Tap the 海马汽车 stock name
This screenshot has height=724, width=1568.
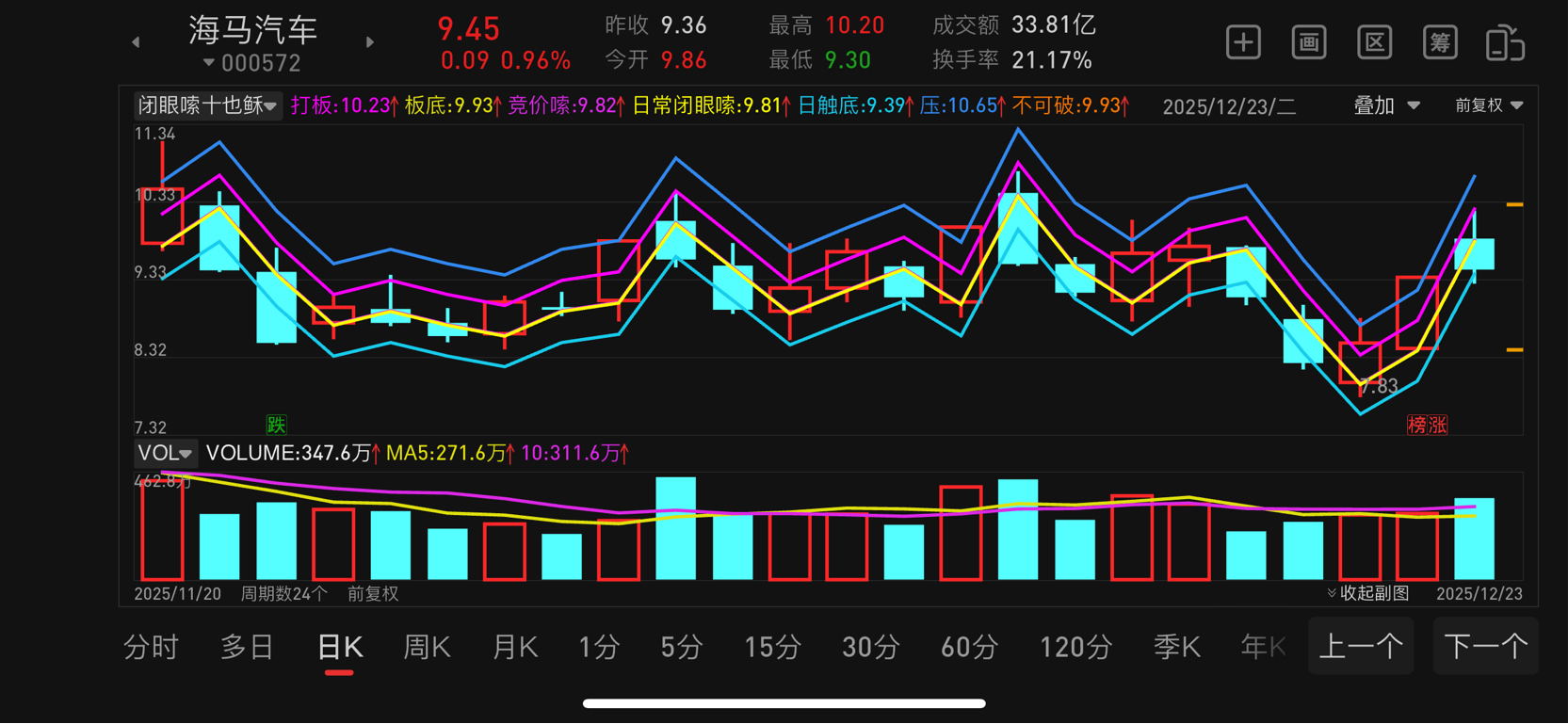pyautogui.click(x=252, y=30)
